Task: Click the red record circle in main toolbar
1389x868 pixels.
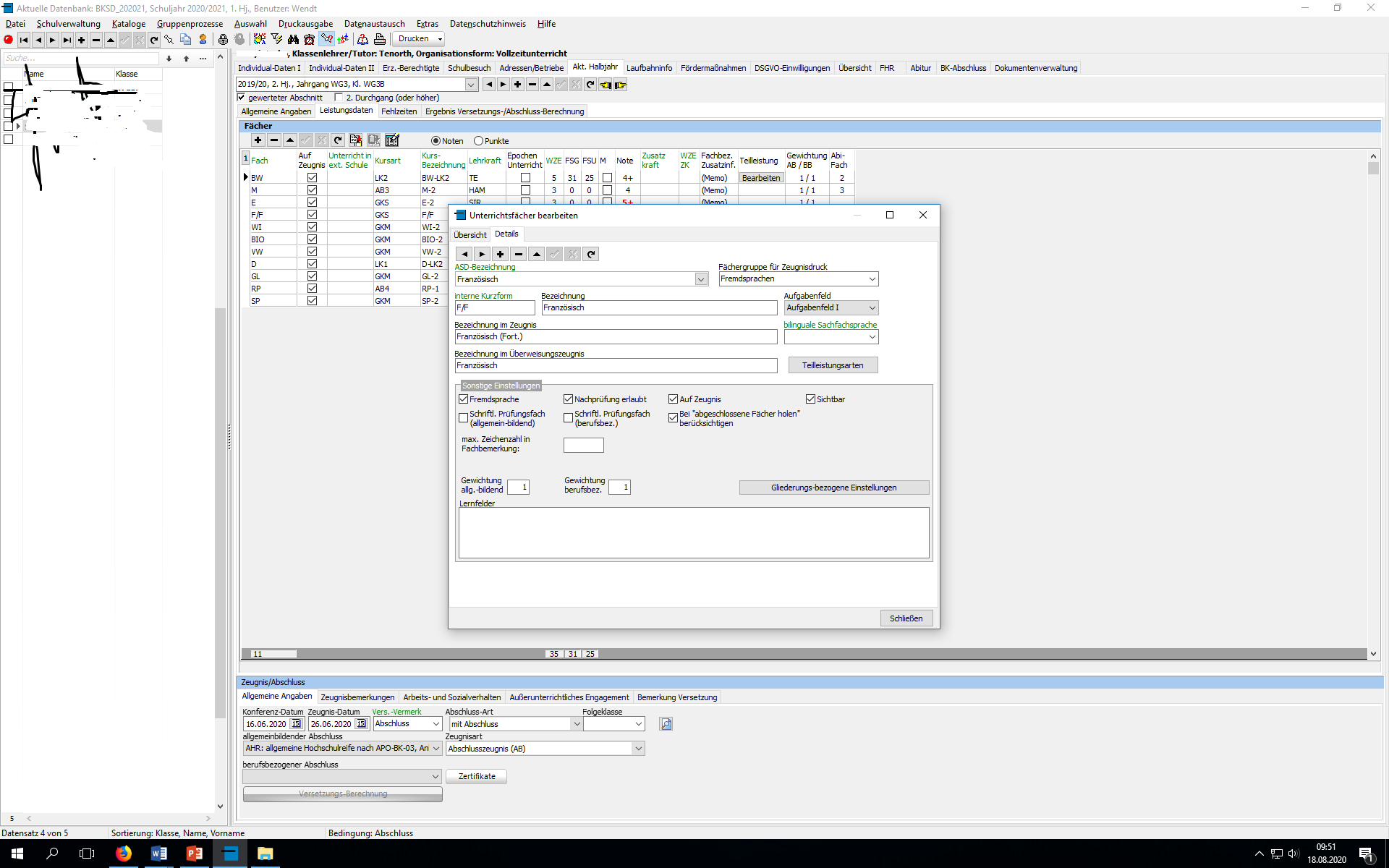Action: coord(9,40)
